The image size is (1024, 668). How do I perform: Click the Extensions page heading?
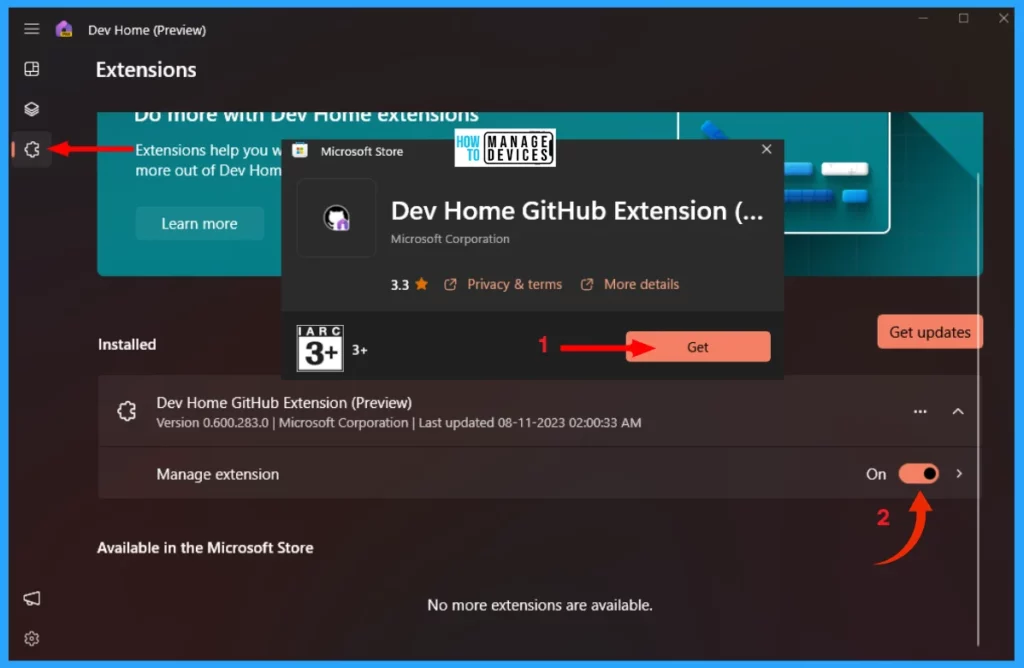tap(146, 70)
